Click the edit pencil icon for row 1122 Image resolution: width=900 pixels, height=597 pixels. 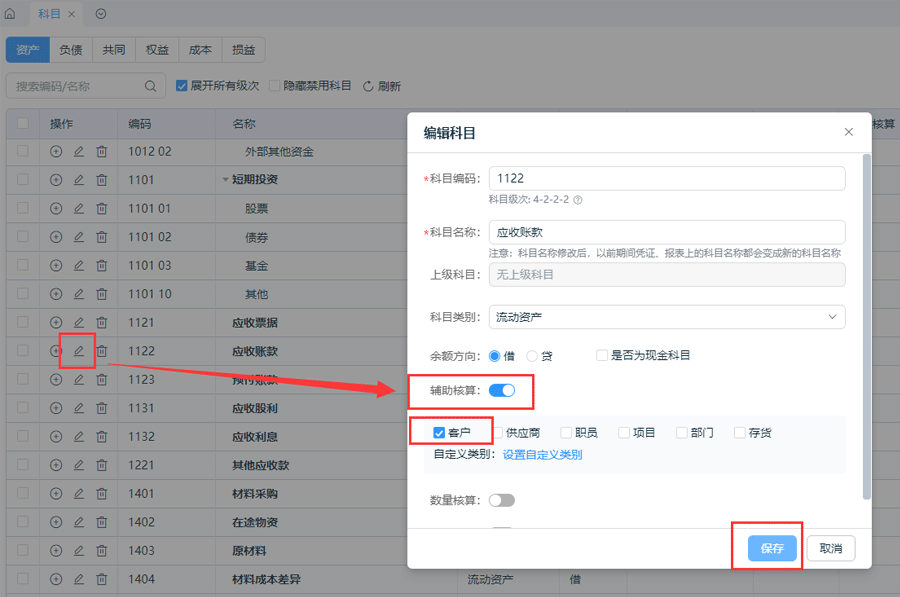(x=79, y=351)
